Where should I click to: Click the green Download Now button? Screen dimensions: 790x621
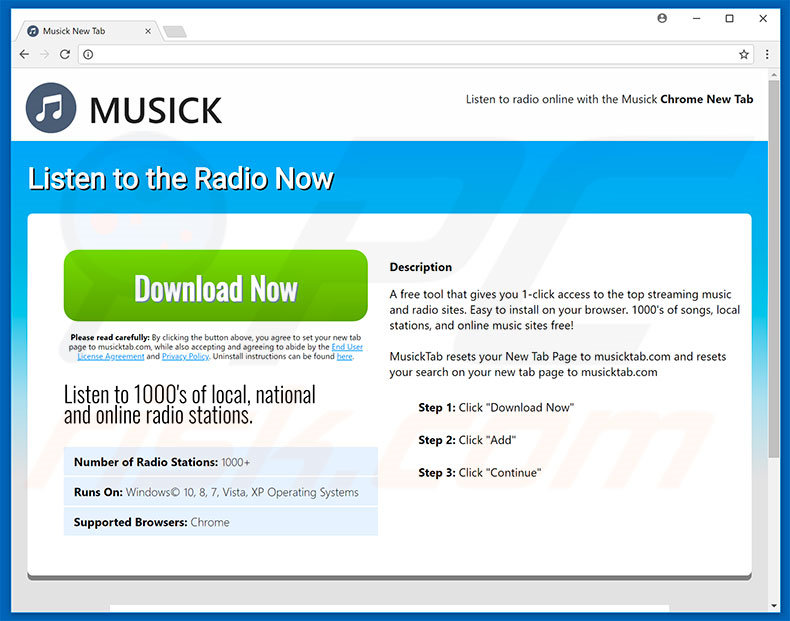216,286
